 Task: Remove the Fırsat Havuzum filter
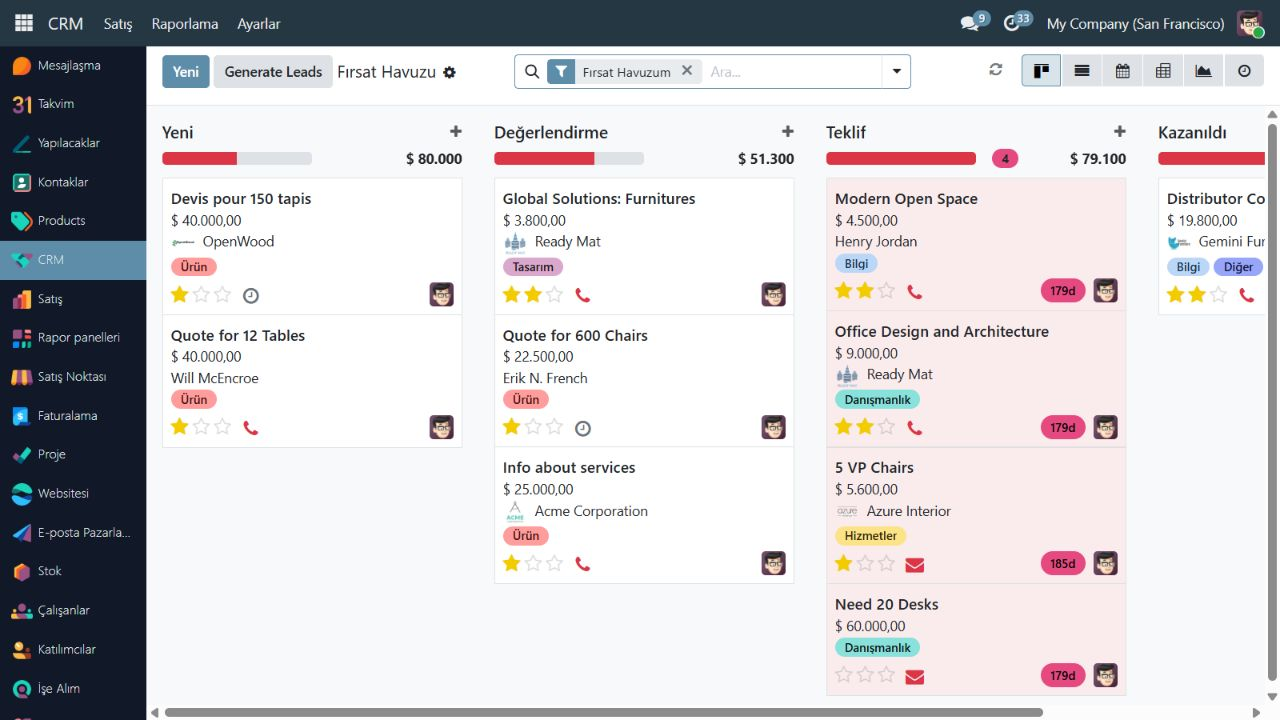[x=687, y=71]
